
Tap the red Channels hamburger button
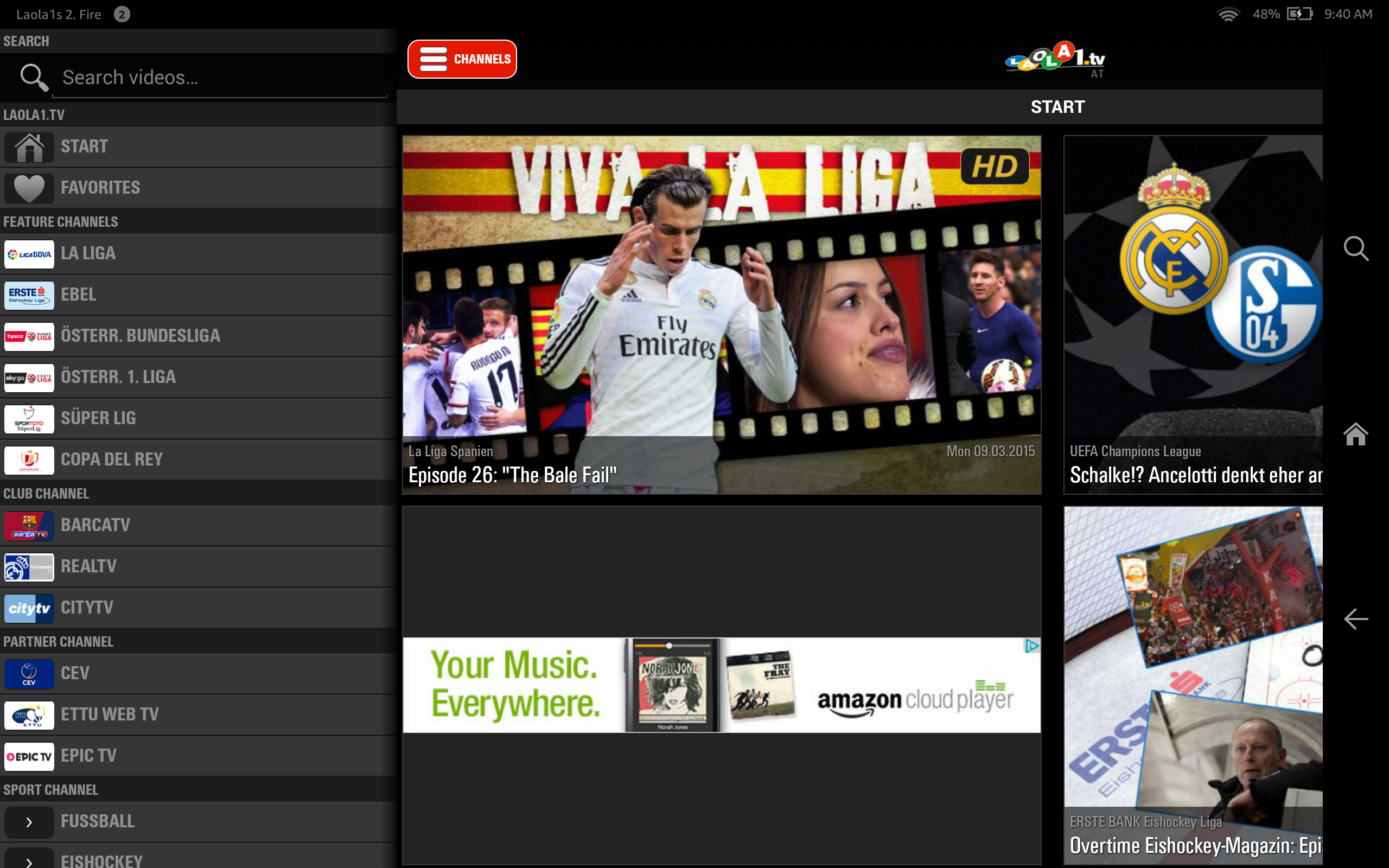462,59
